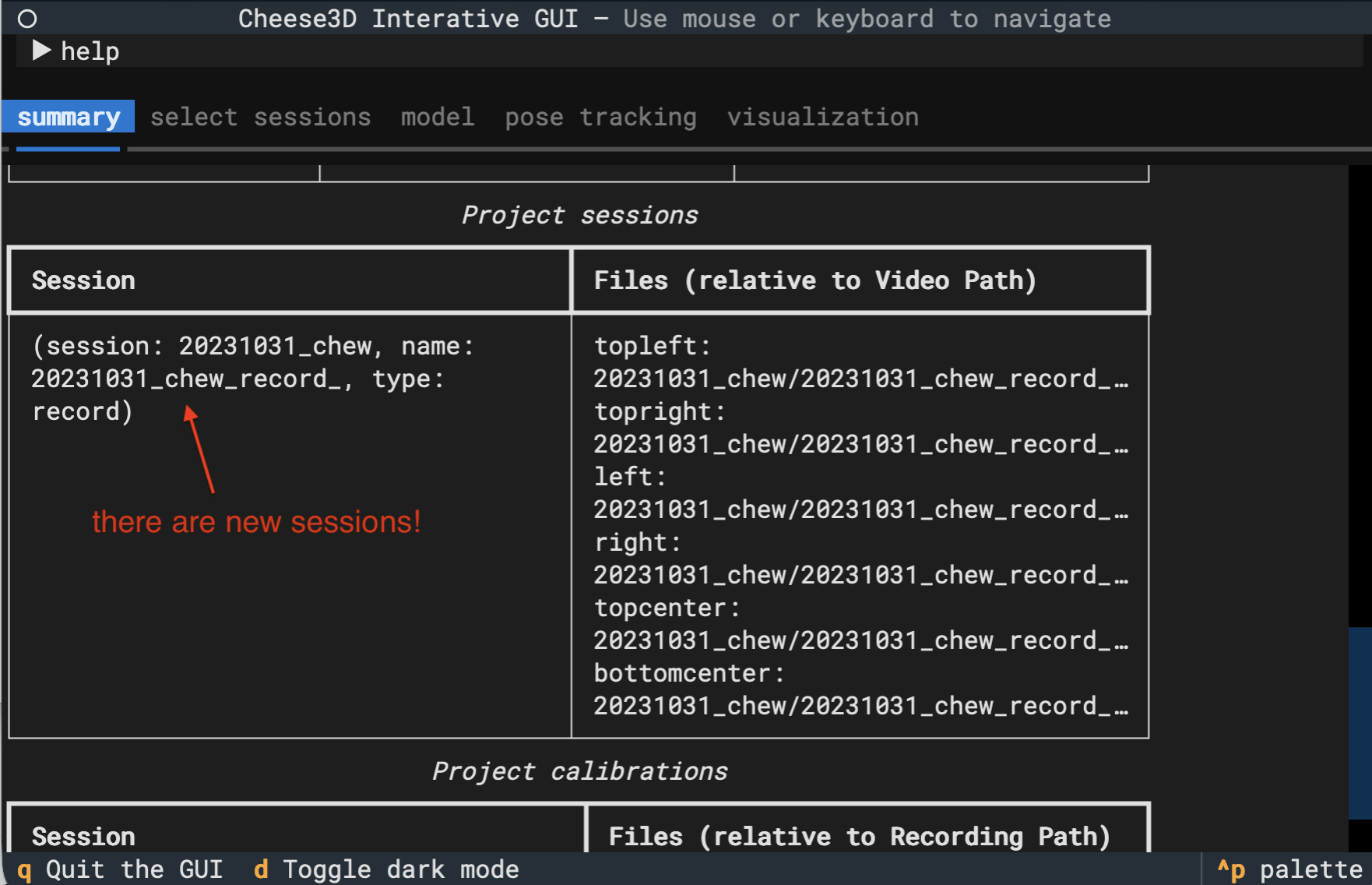1372x885 pixels.
Task: Switch to the select sessions tab
Action: (261, 116)
